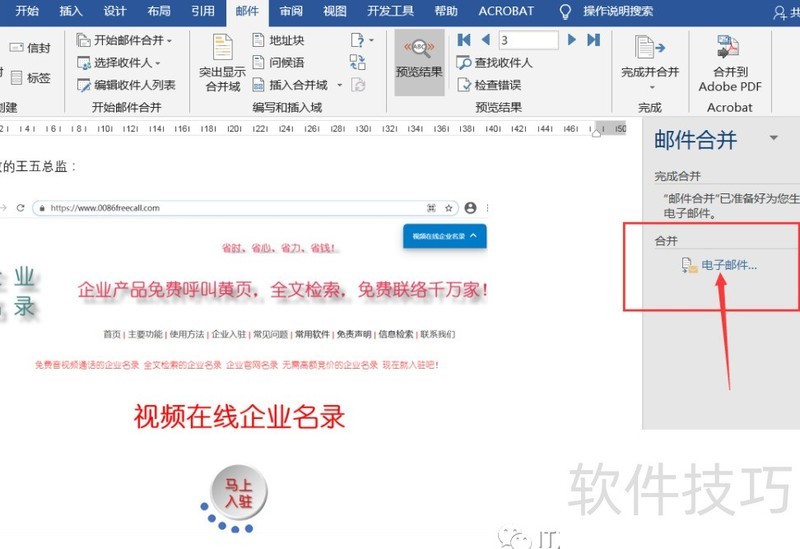
Task: Click 查找收件人 button
Action: point(494,63)
